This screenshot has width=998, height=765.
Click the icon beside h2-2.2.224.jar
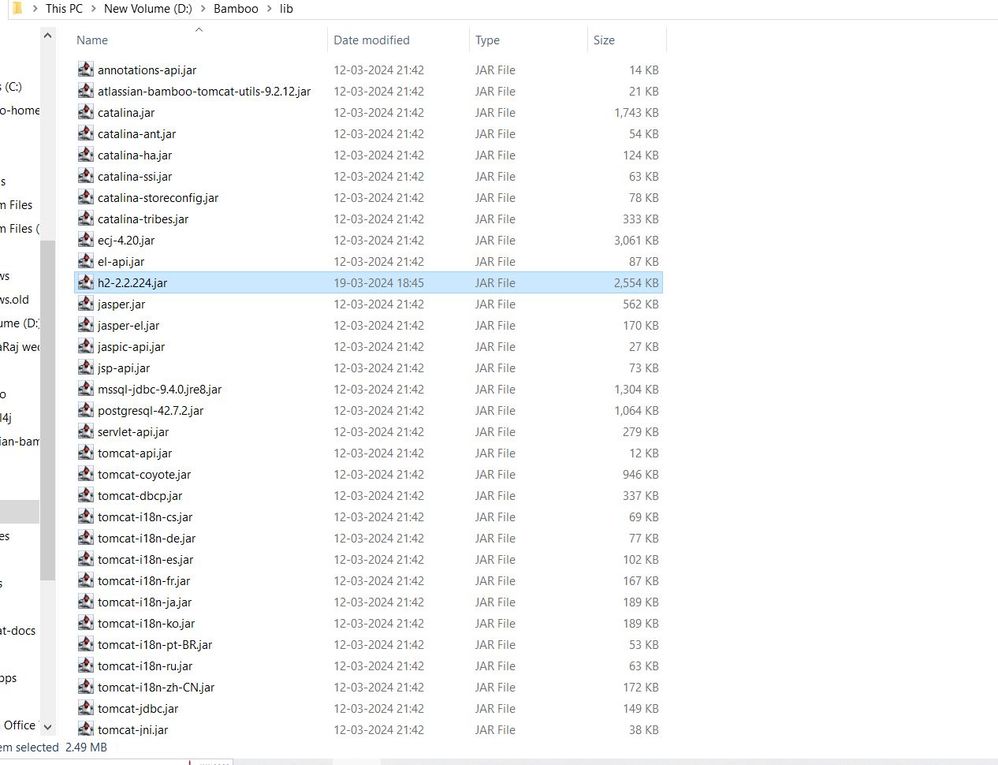click(85, 282)
